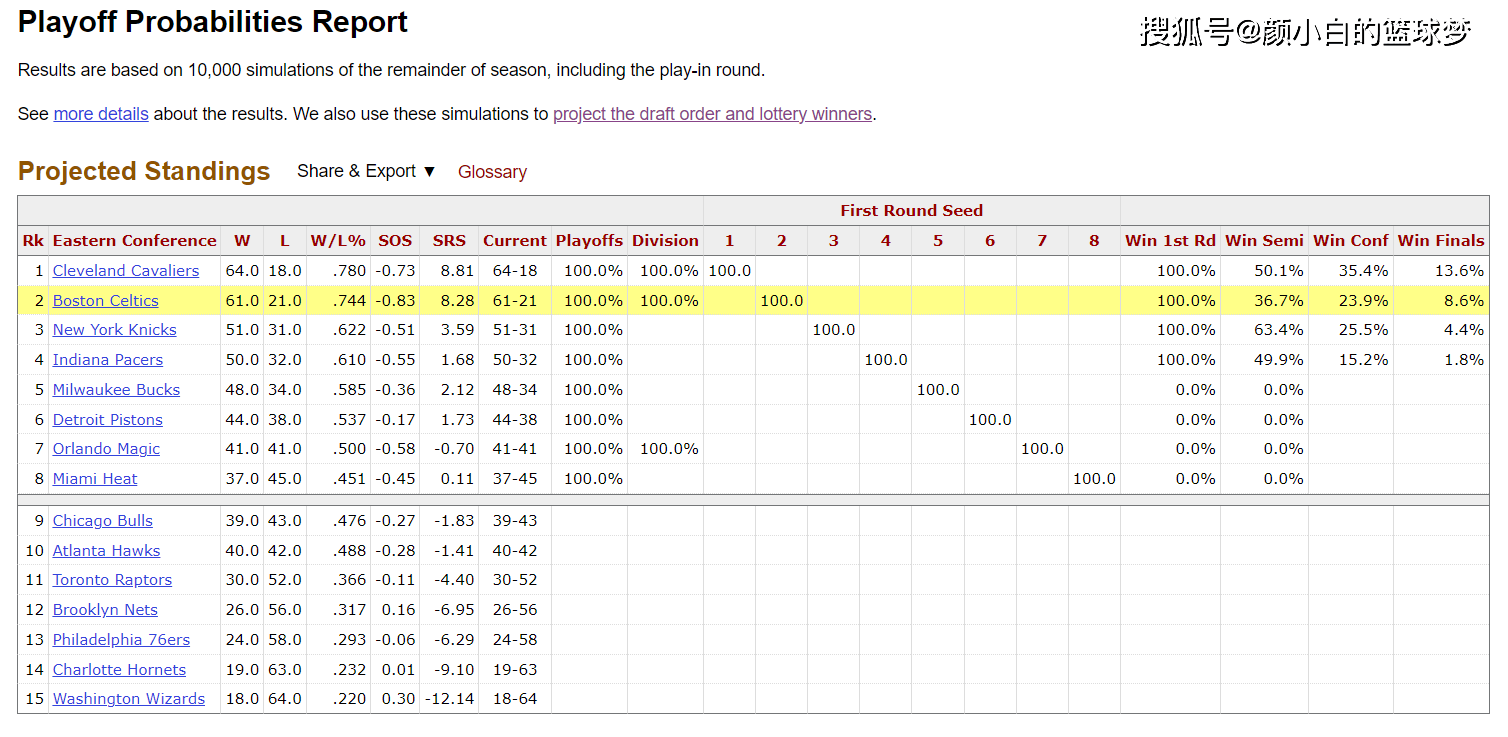Viewport: 1508px width, 737px height.
Task: Select the Brooklyn Nets link
Action: click(105, 609)
